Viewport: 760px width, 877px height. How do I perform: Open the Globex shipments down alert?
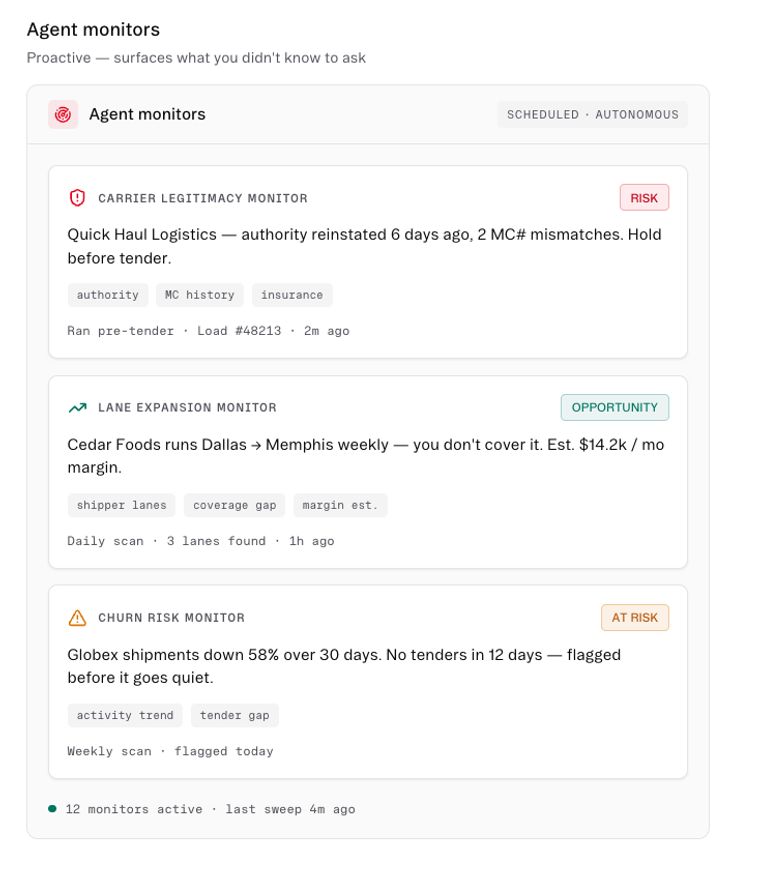(368, 682)
